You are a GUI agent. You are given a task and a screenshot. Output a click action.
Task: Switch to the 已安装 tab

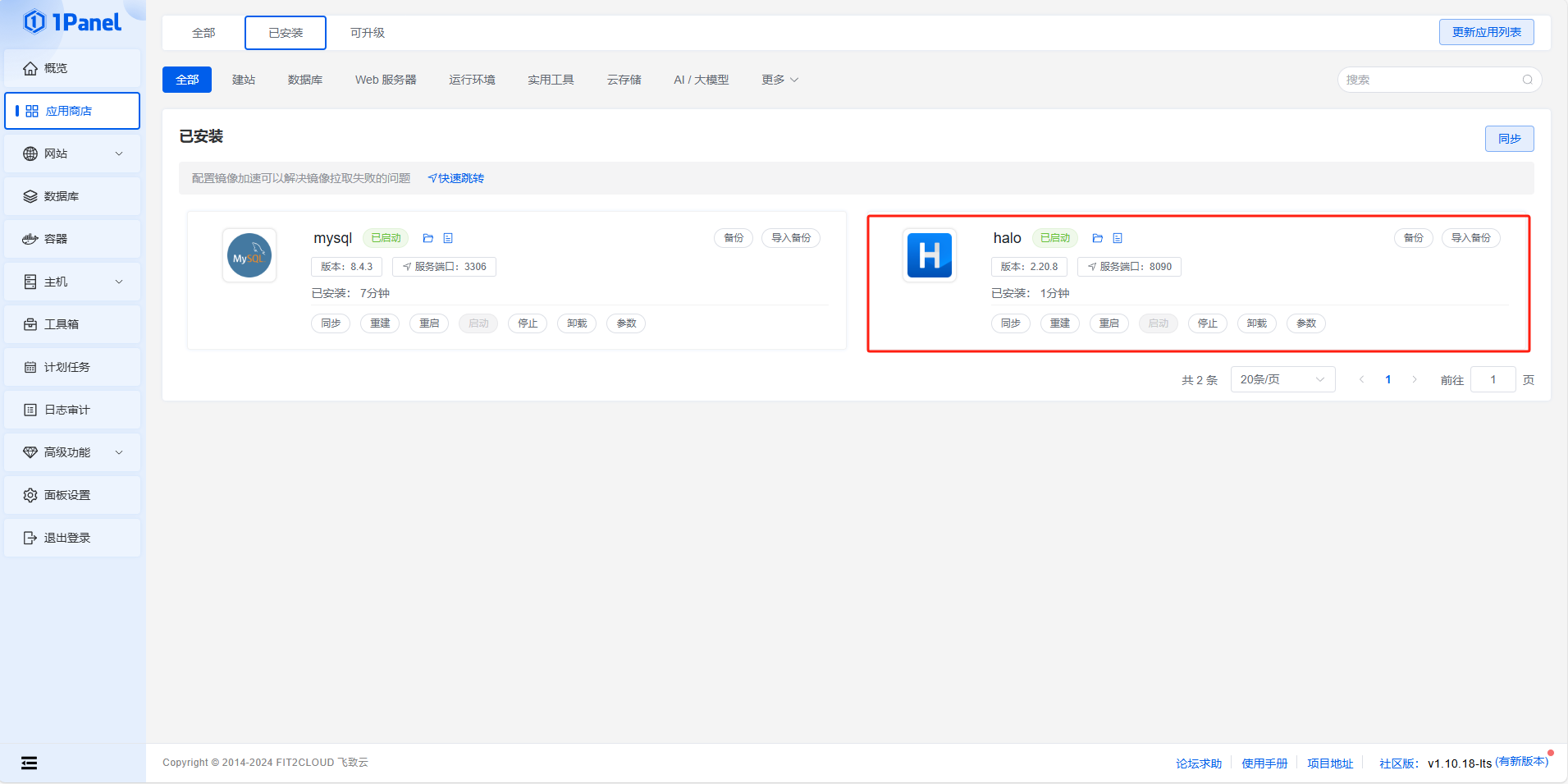click(x=286, y=33)
